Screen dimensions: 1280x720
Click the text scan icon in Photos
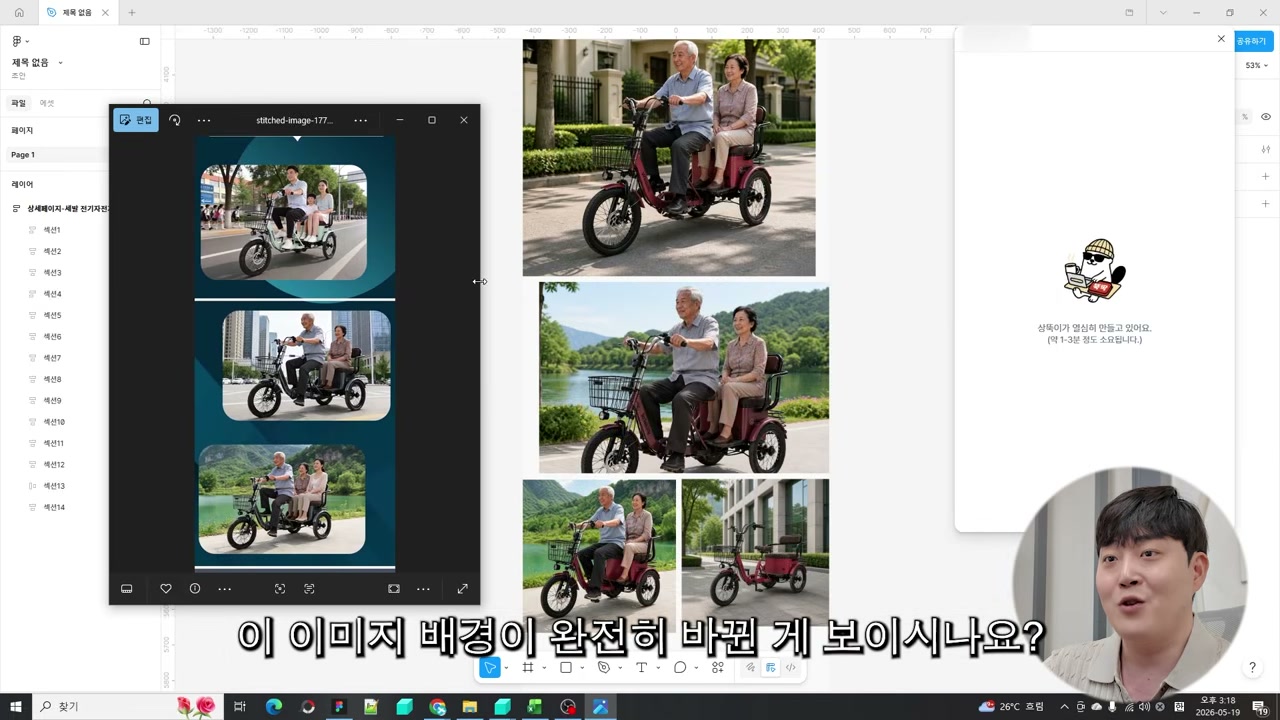[x=309, y=589]
